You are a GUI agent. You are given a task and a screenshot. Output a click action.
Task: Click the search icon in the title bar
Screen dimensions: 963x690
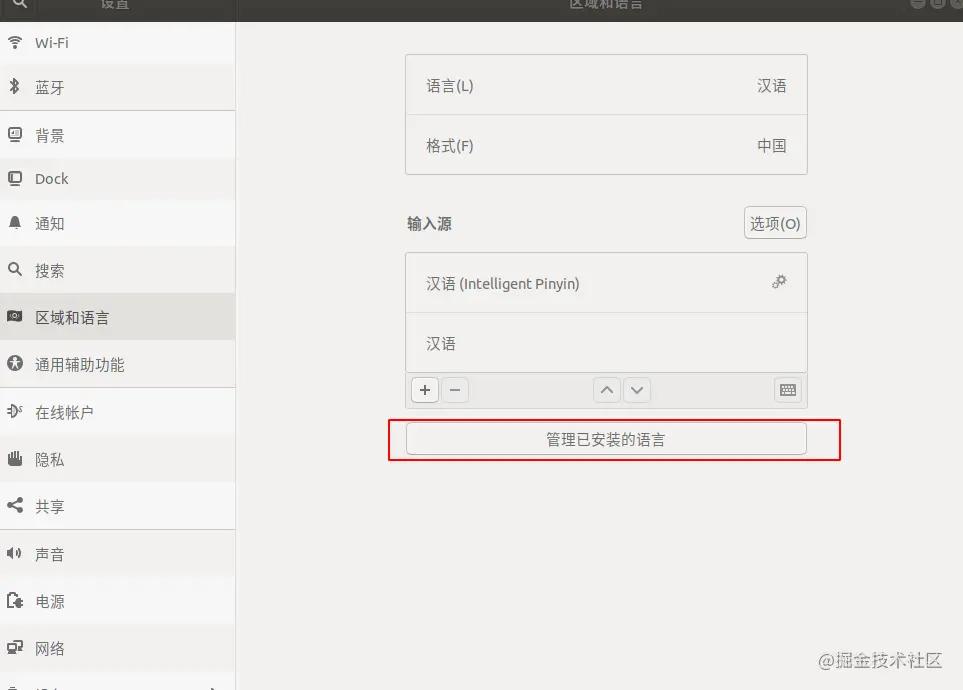click(20, 4)
